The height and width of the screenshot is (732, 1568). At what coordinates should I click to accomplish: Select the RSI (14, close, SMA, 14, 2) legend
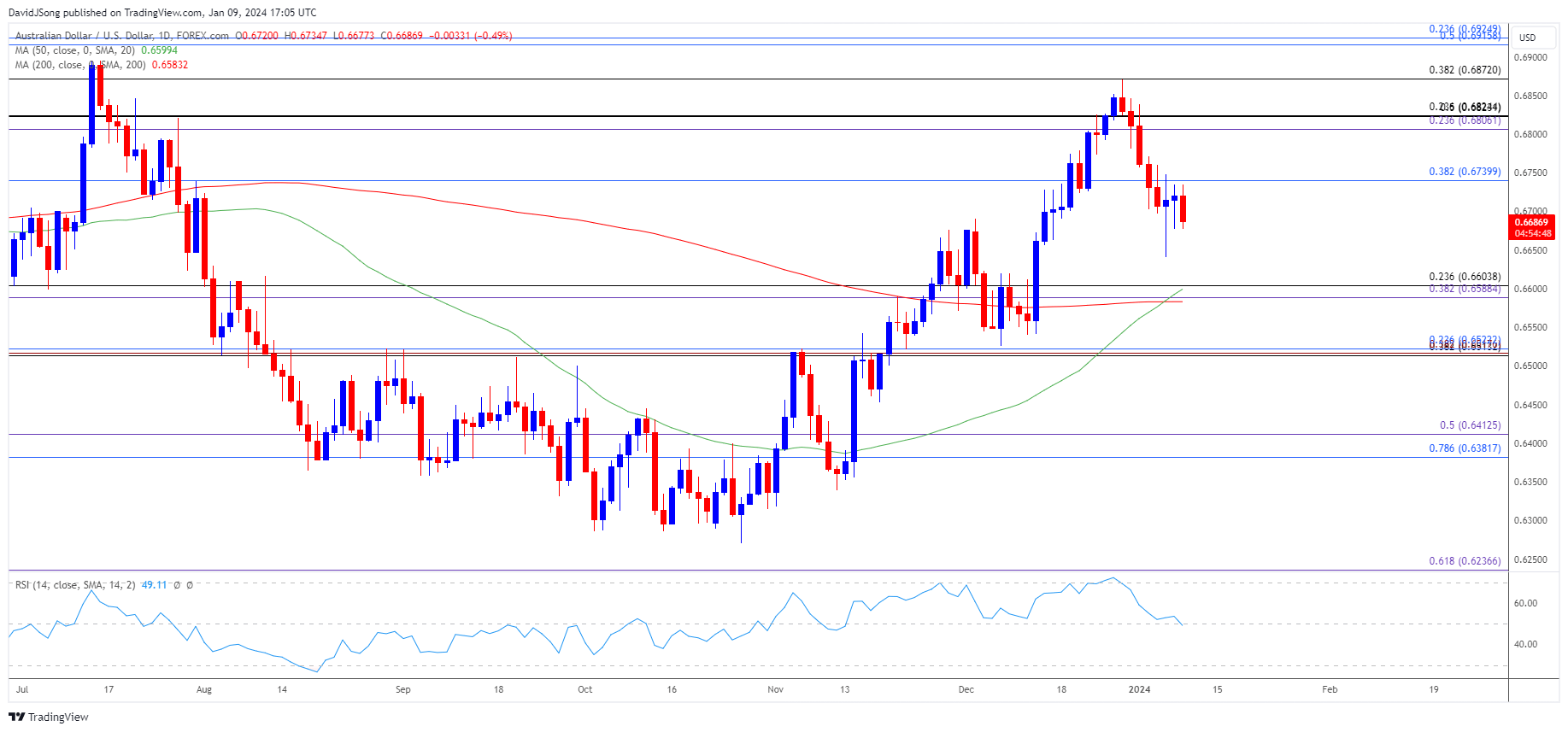[75, 585]
